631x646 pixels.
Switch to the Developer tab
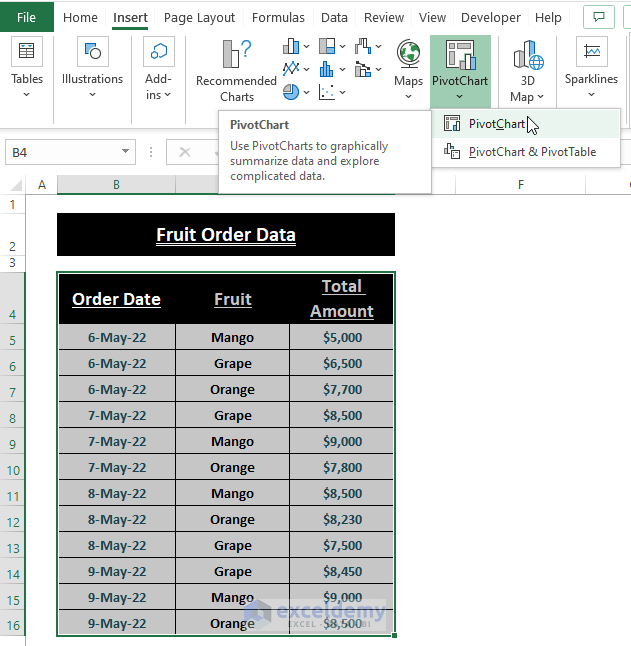(491, 17)
